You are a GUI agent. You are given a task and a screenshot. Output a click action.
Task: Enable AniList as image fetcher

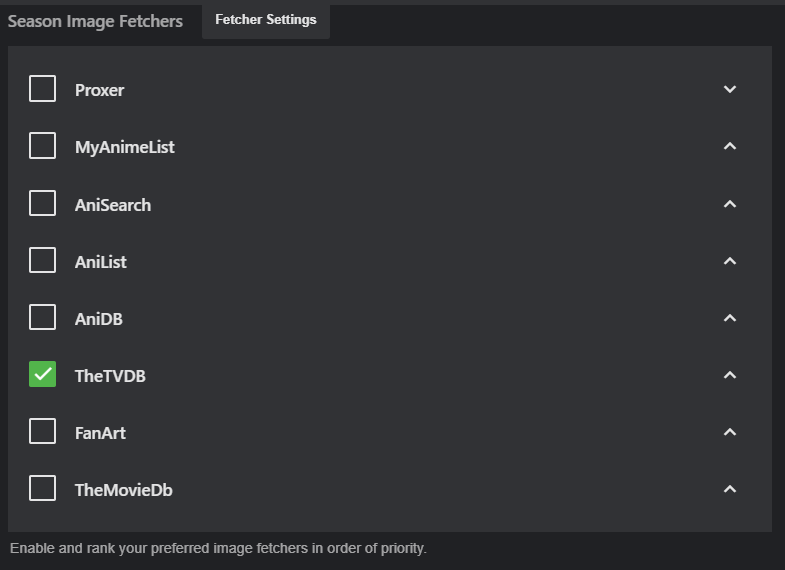[42, 261]
